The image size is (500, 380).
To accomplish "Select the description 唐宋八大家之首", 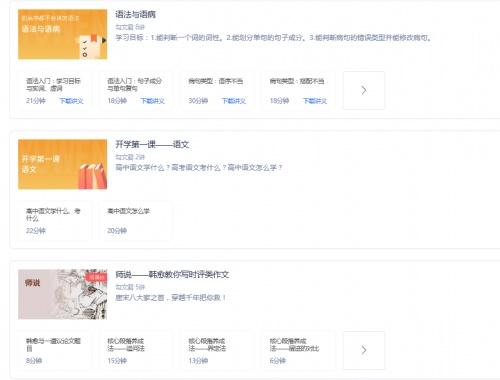I will [171, 298].
